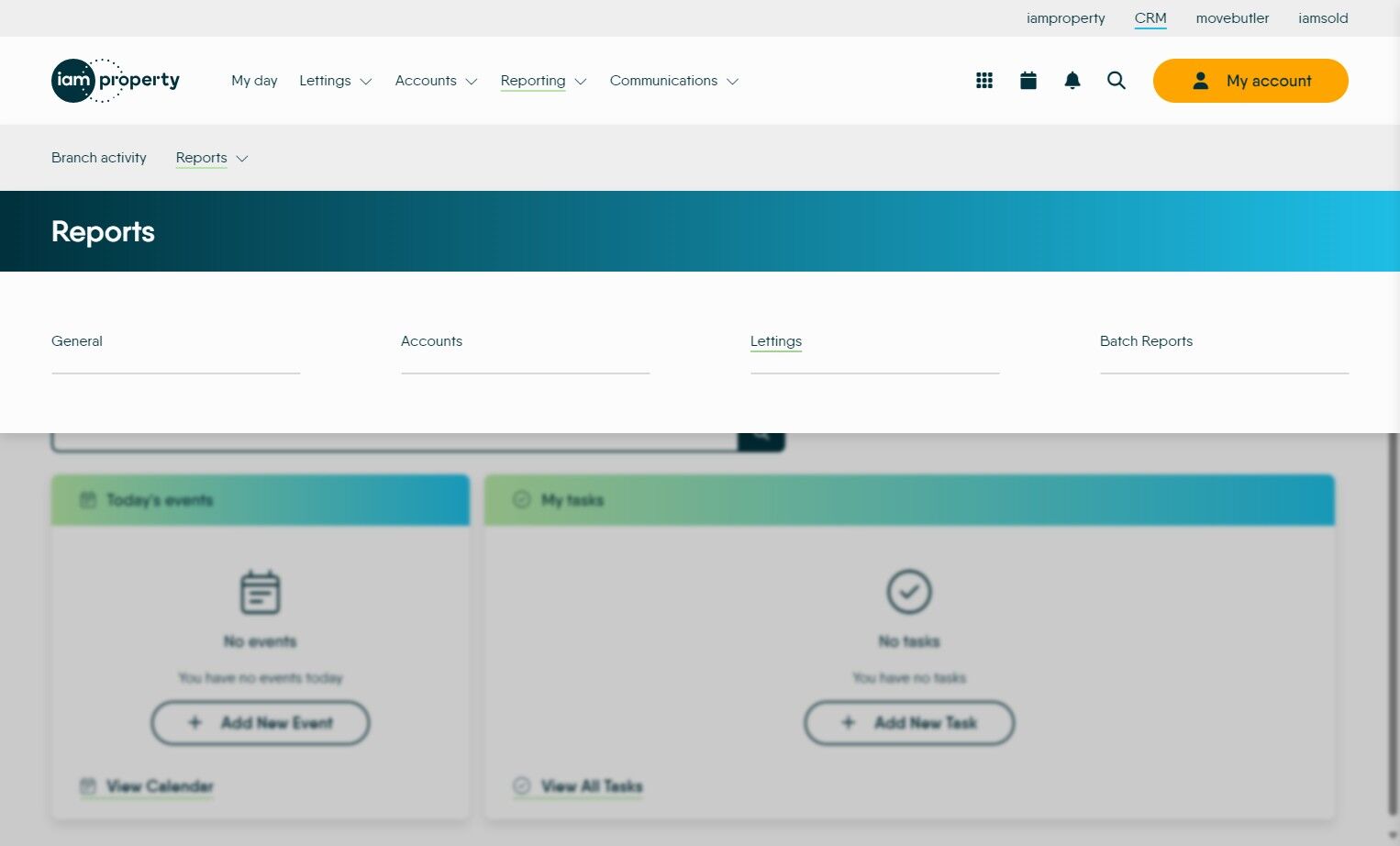
Task: Expand the Accounts menu chevron
Action: point(472,82)
